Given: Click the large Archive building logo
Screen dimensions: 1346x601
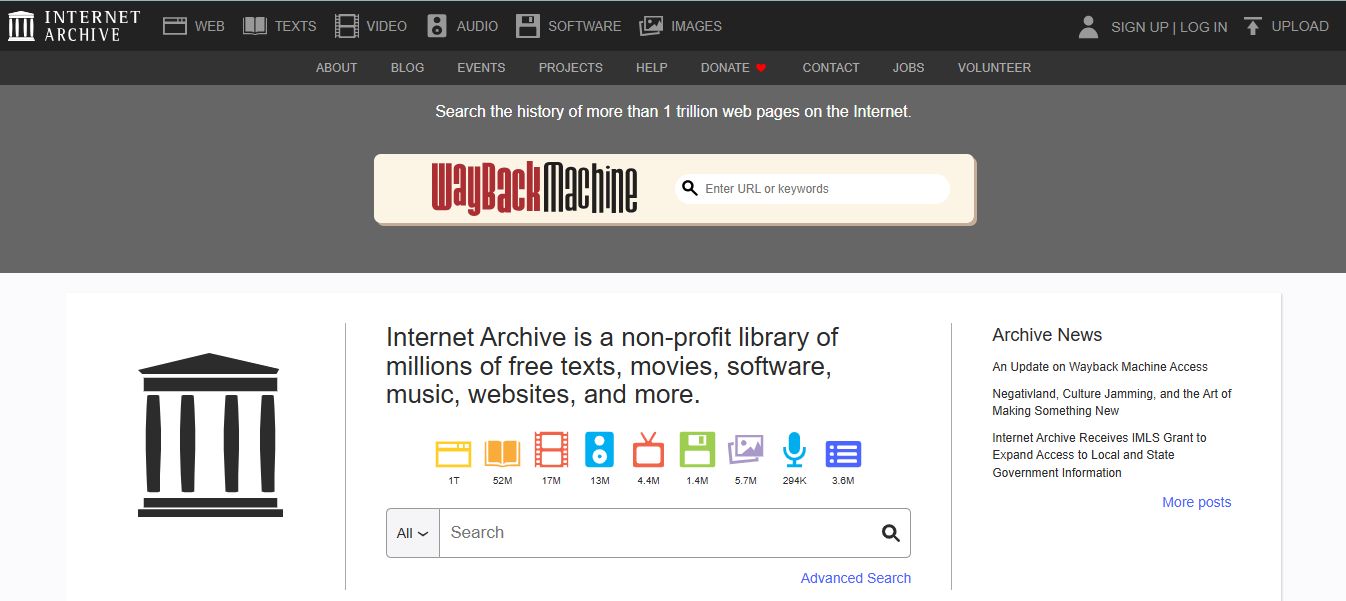Looking at the screenshot, I should 210,435.
